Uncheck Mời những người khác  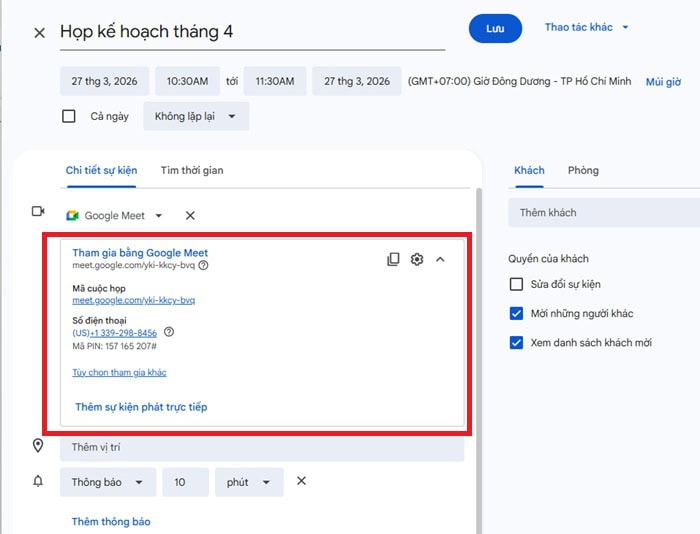click(x=516, y=313)
